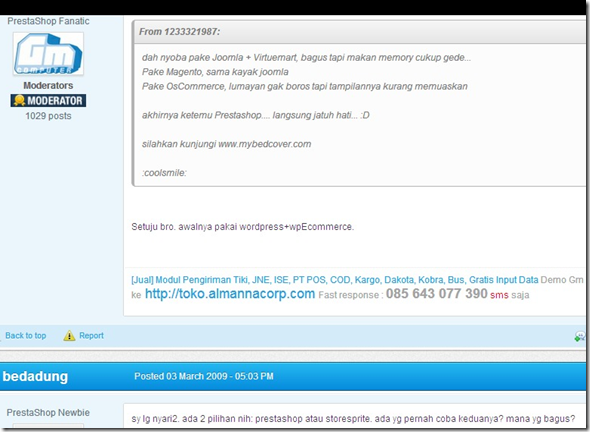Click the 'Moderators' group label
The height and width of the screenshot is (432, 590).
(x=48, y=85)
